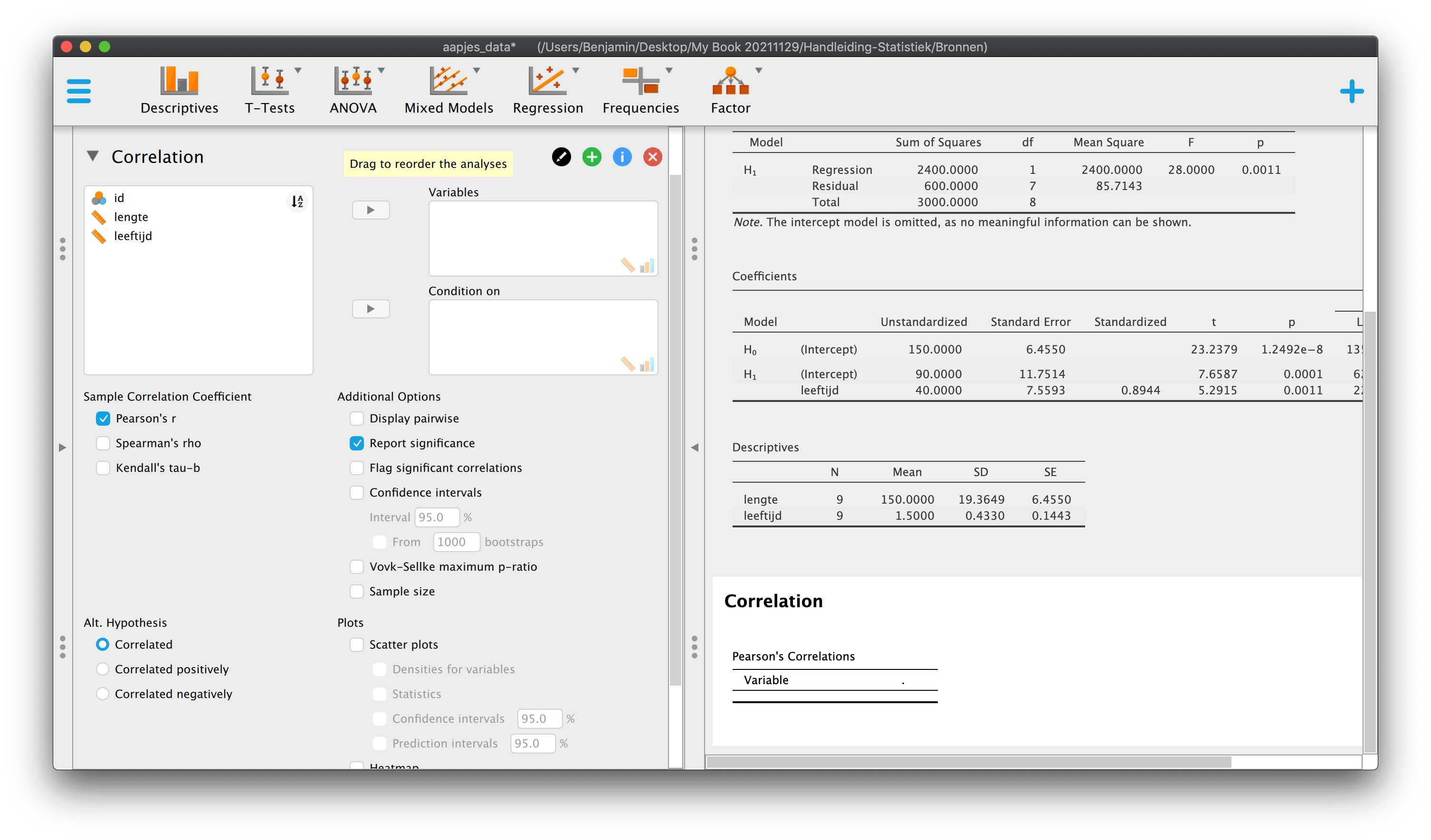Screen dimensions: 1431x840
Task: Click the blue plus modules icon
Action: click(1352, 91)
